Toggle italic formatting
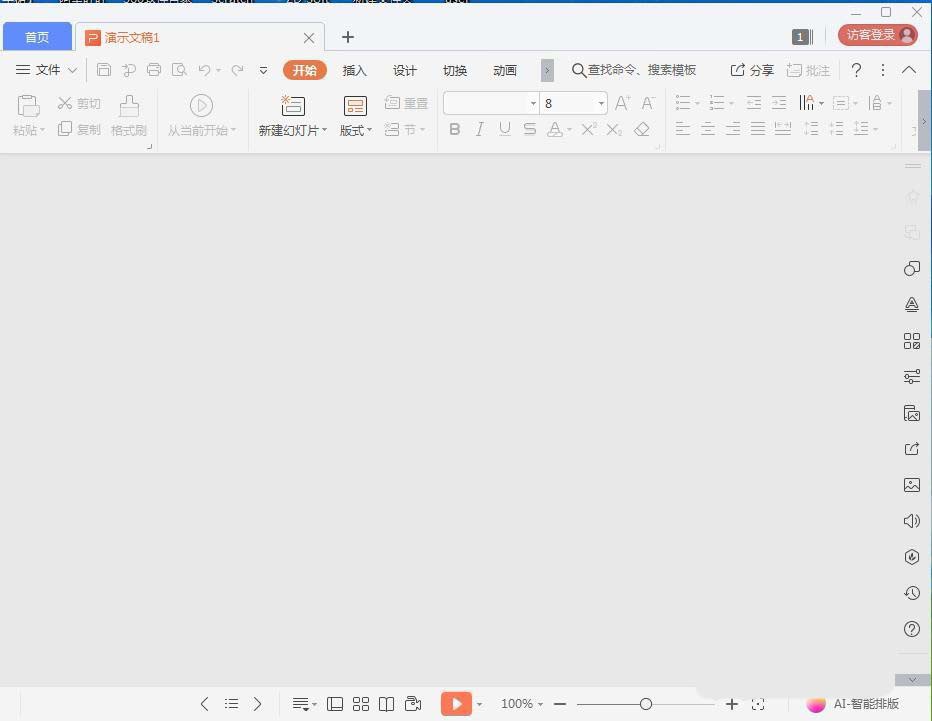932x721 pixels. click(x=480, y=129)
